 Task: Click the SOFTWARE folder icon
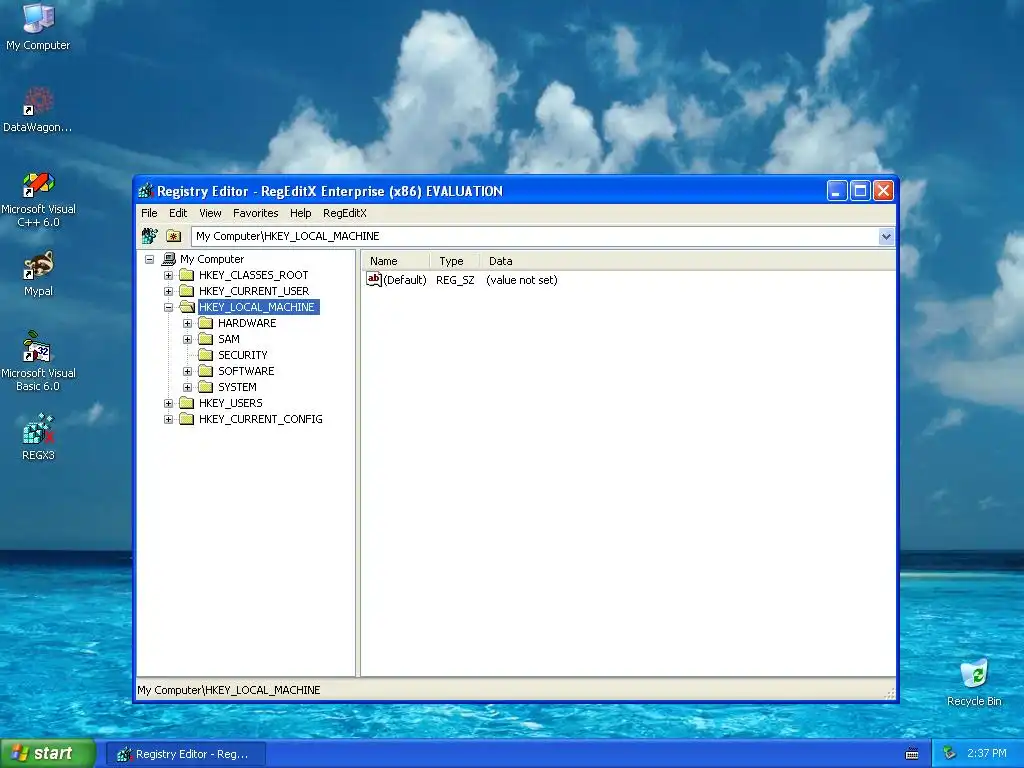pyautogui.click(x=206, y=371)
